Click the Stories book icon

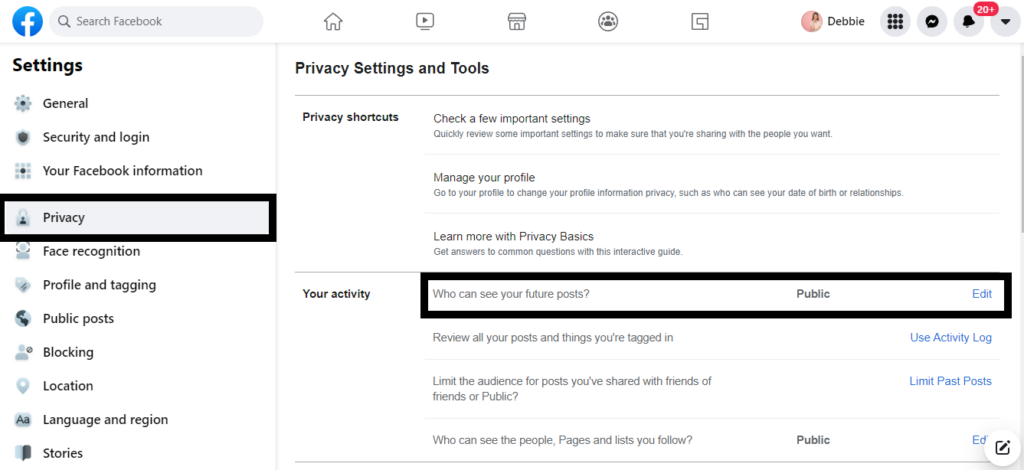point(23,453)
